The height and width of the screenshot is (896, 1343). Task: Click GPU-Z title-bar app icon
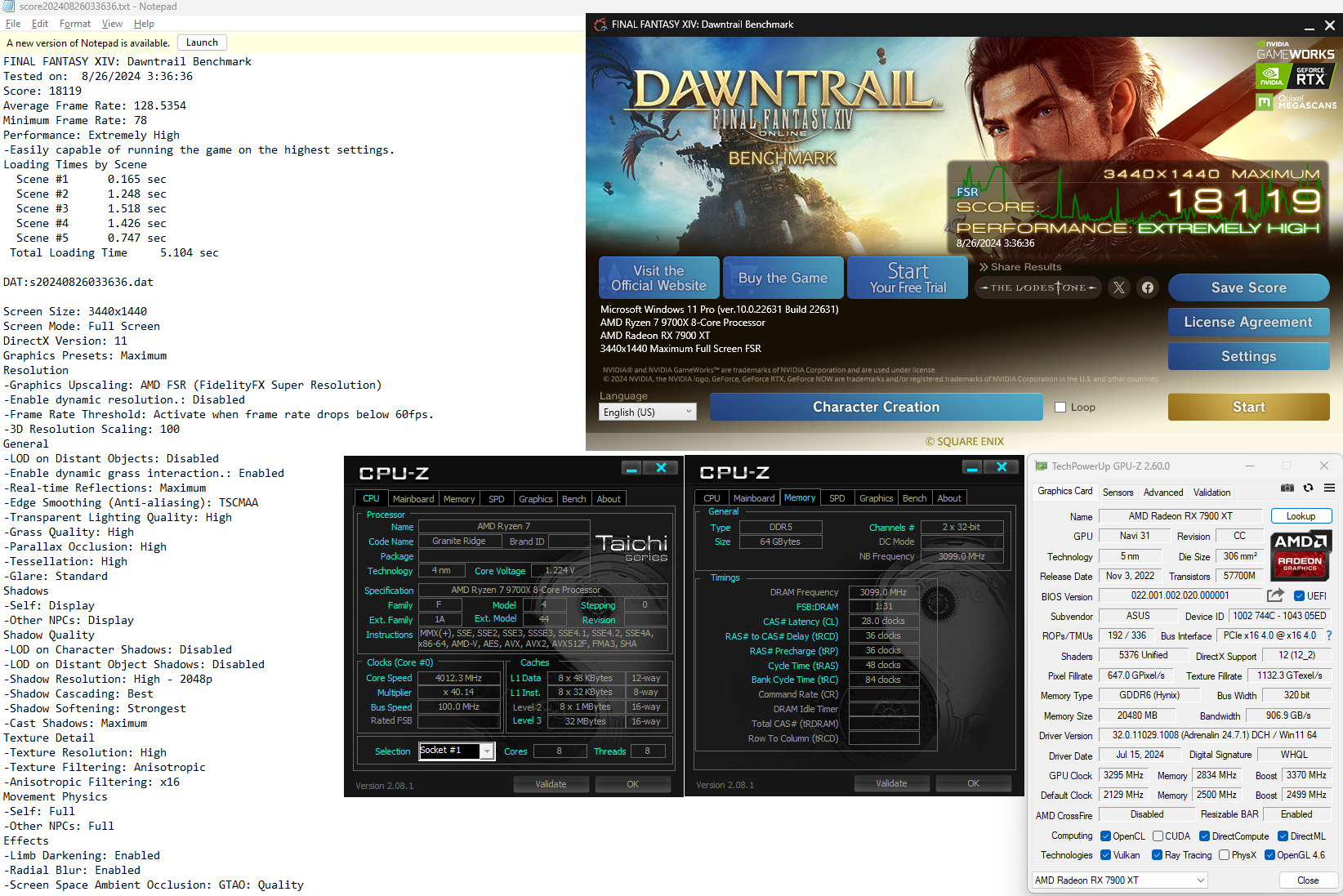pos(1042,466)
